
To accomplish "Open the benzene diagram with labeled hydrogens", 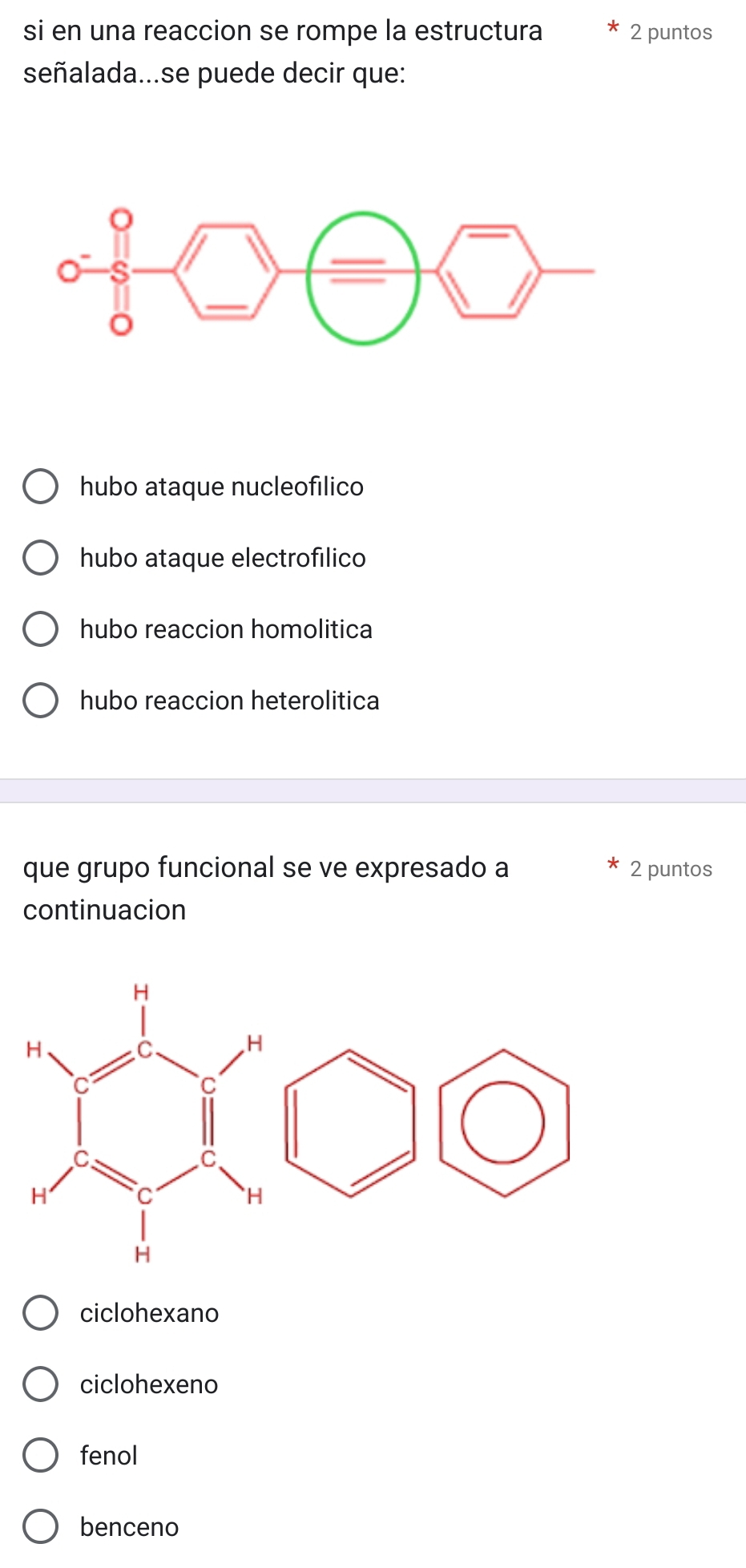I will pos(143,1122).
